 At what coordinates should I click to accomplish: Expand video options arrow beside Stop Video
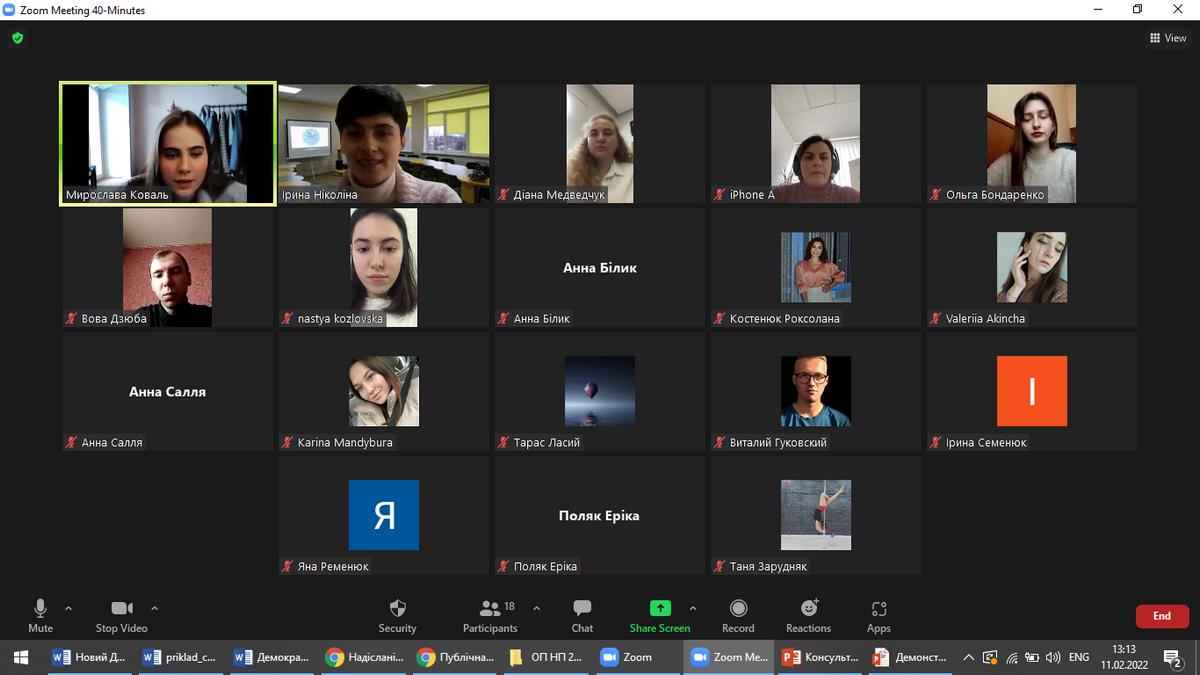(x=154, y=608)
